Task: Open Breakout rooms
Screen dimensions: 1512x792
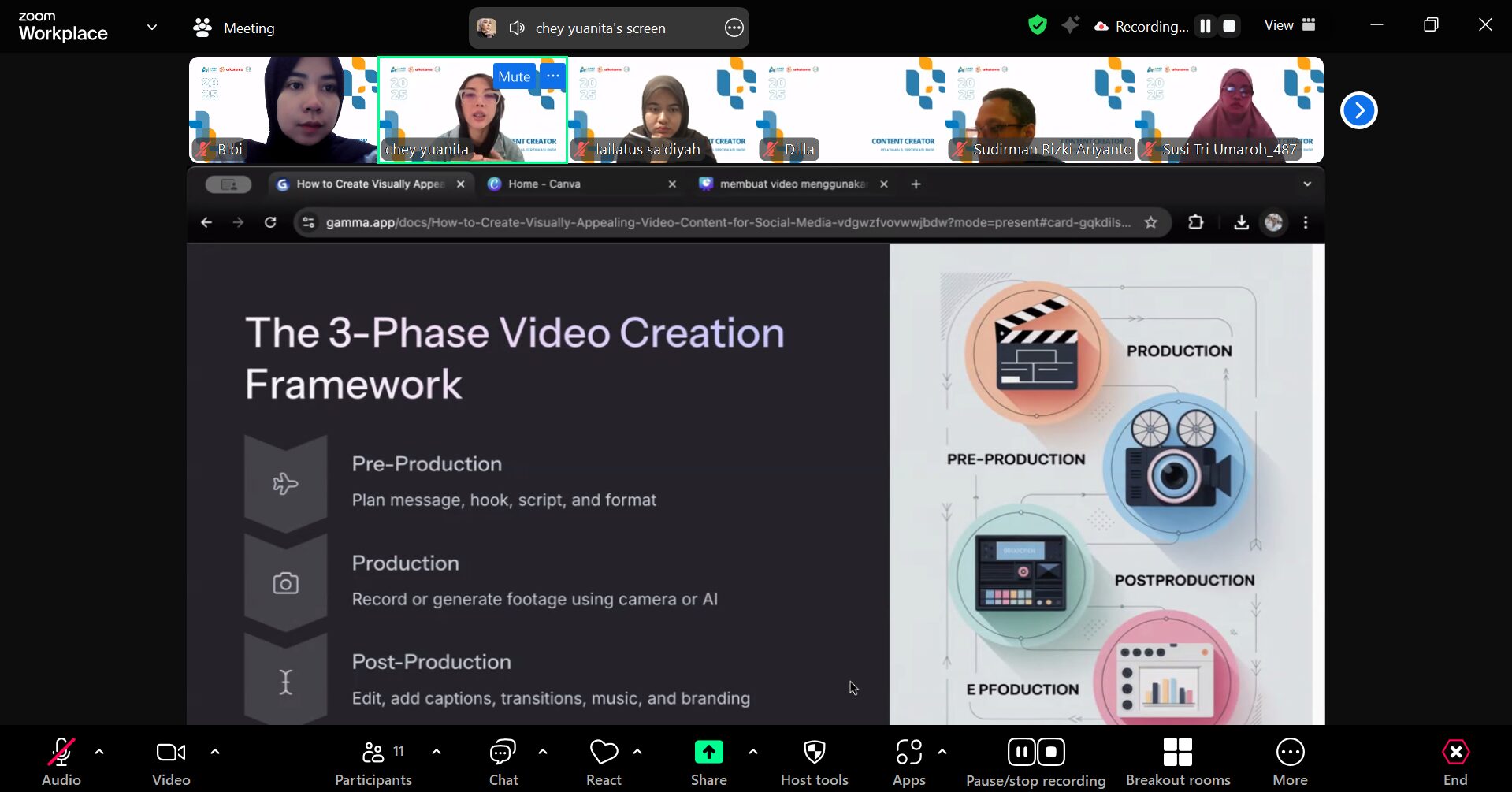Action: (1178, 762)
